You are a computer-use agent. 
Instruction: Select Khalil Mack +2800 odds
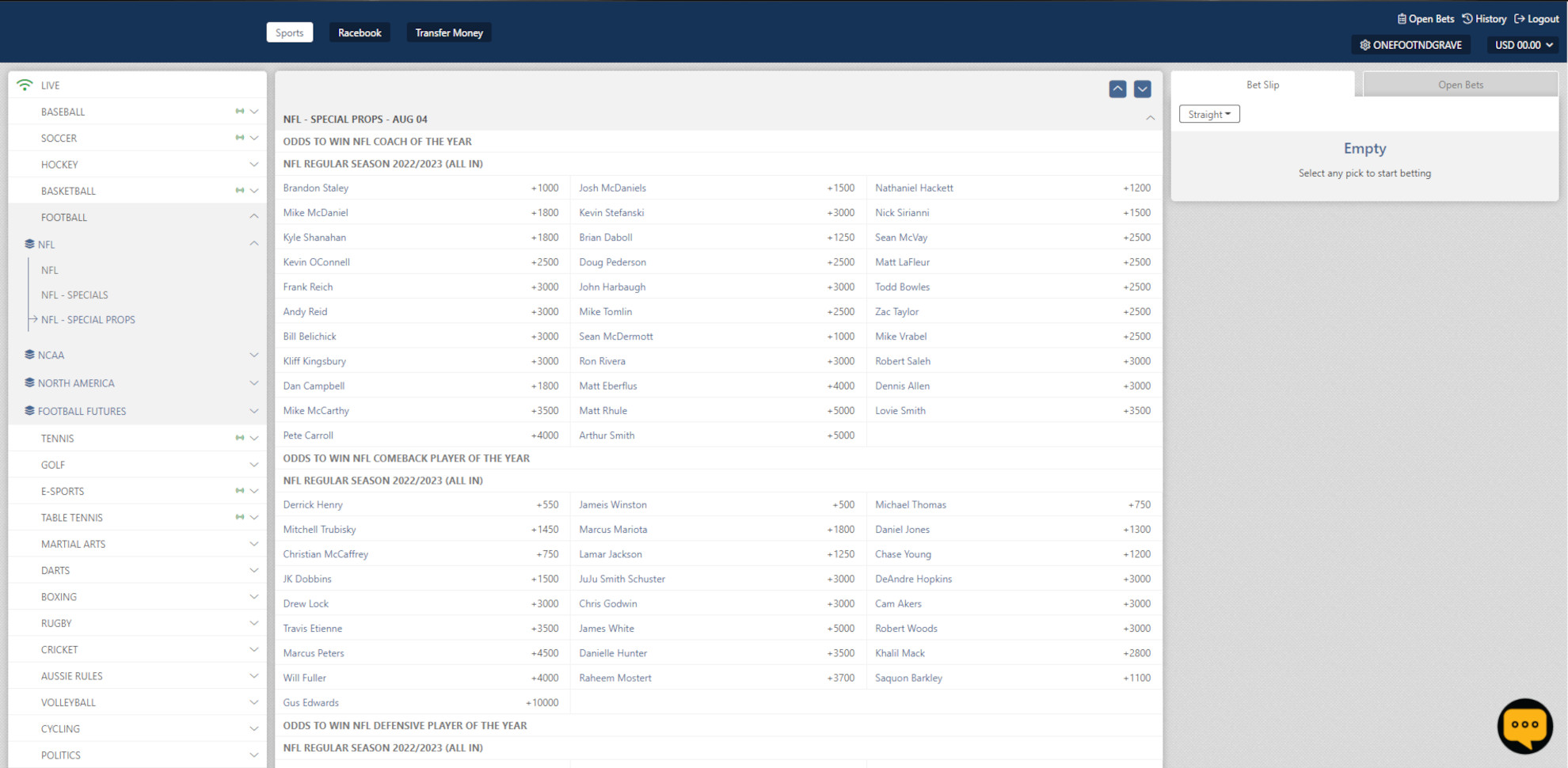pyautogui.click(x=1013, y=653)
